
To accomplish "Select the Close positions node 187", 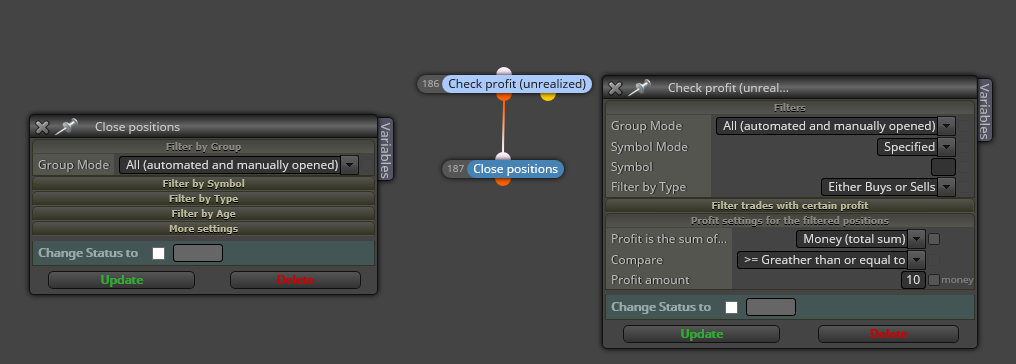I will 515,169.
